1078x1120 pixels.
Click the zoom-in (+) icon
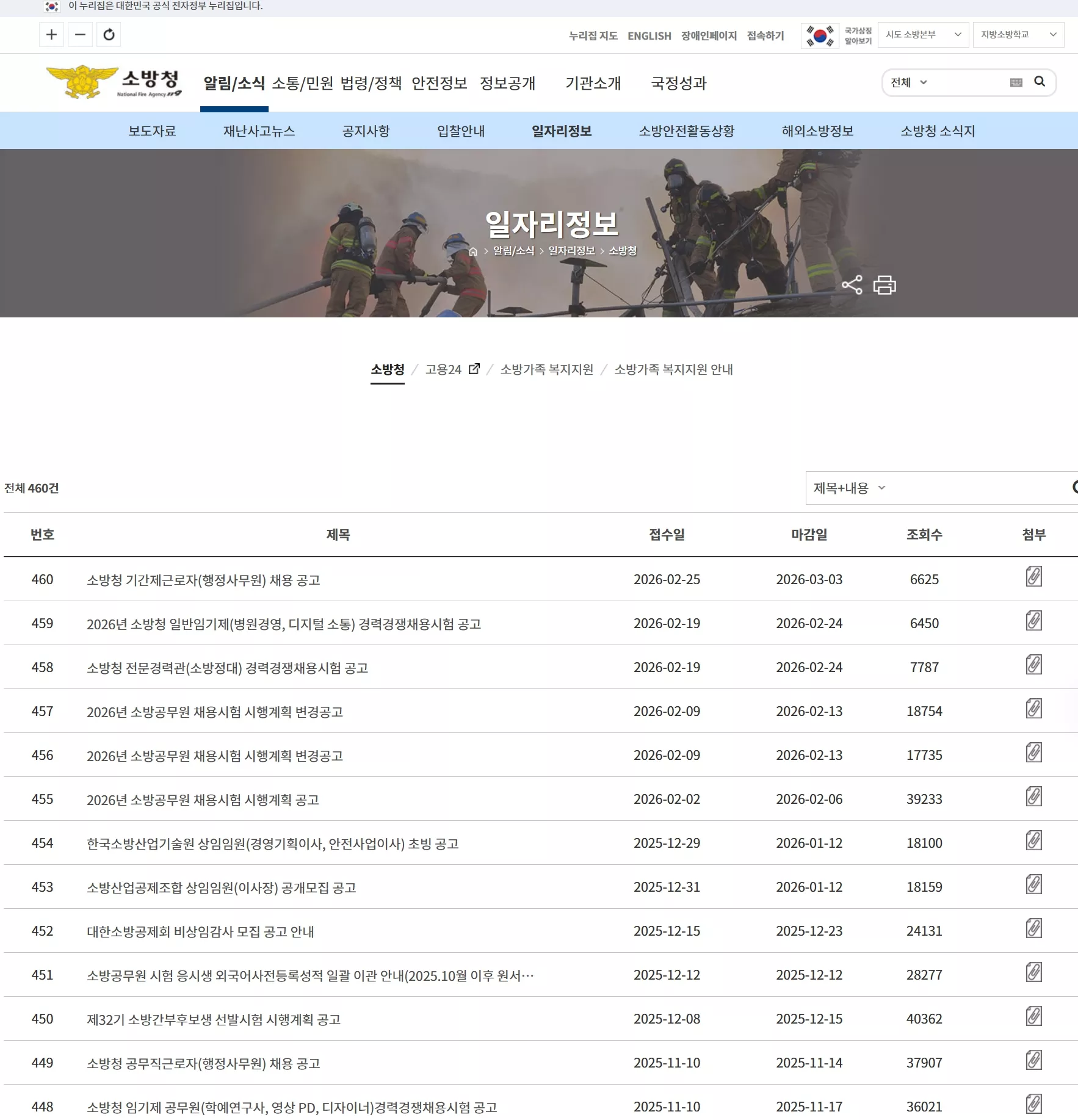51,35
